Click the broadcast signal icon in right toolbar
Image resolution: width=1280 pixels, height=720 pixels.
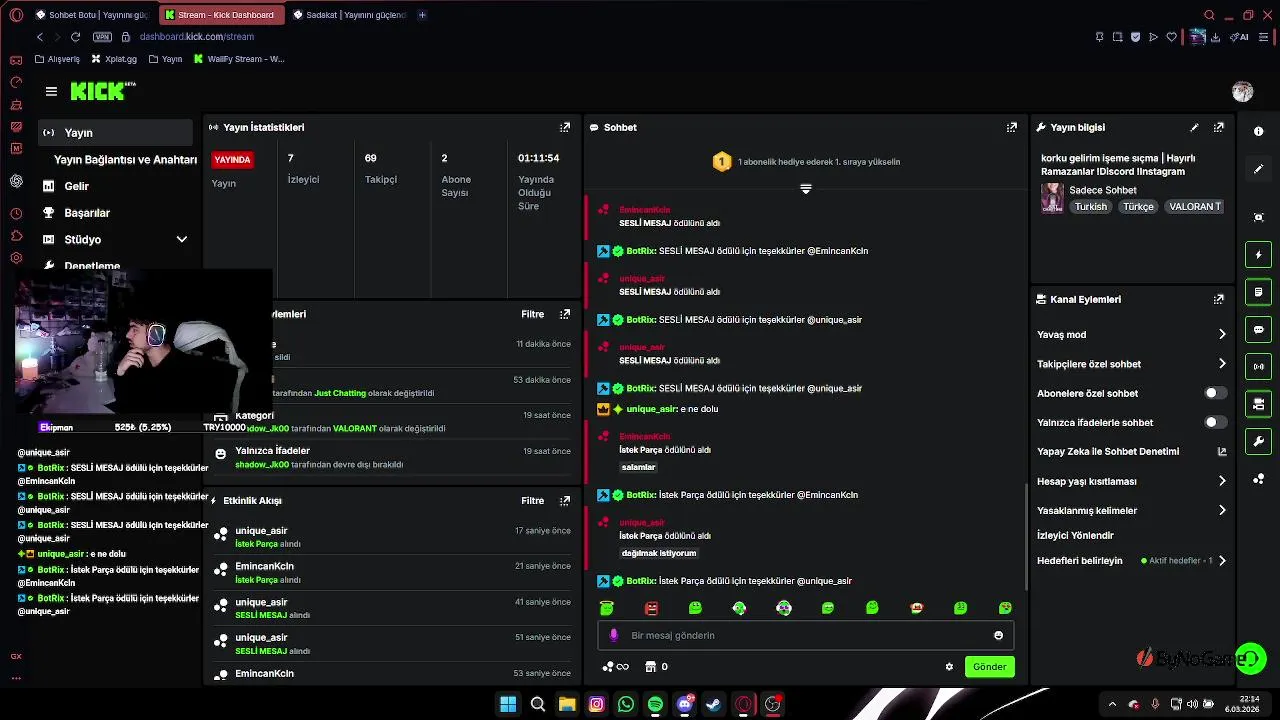pos(1258,366)
